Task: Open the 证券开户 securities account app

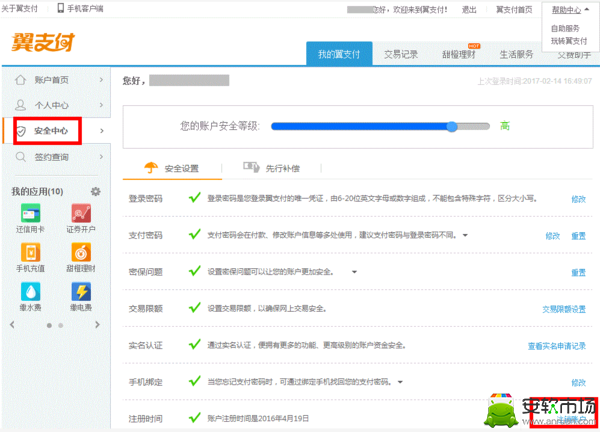Action: [x=81, y=214]
